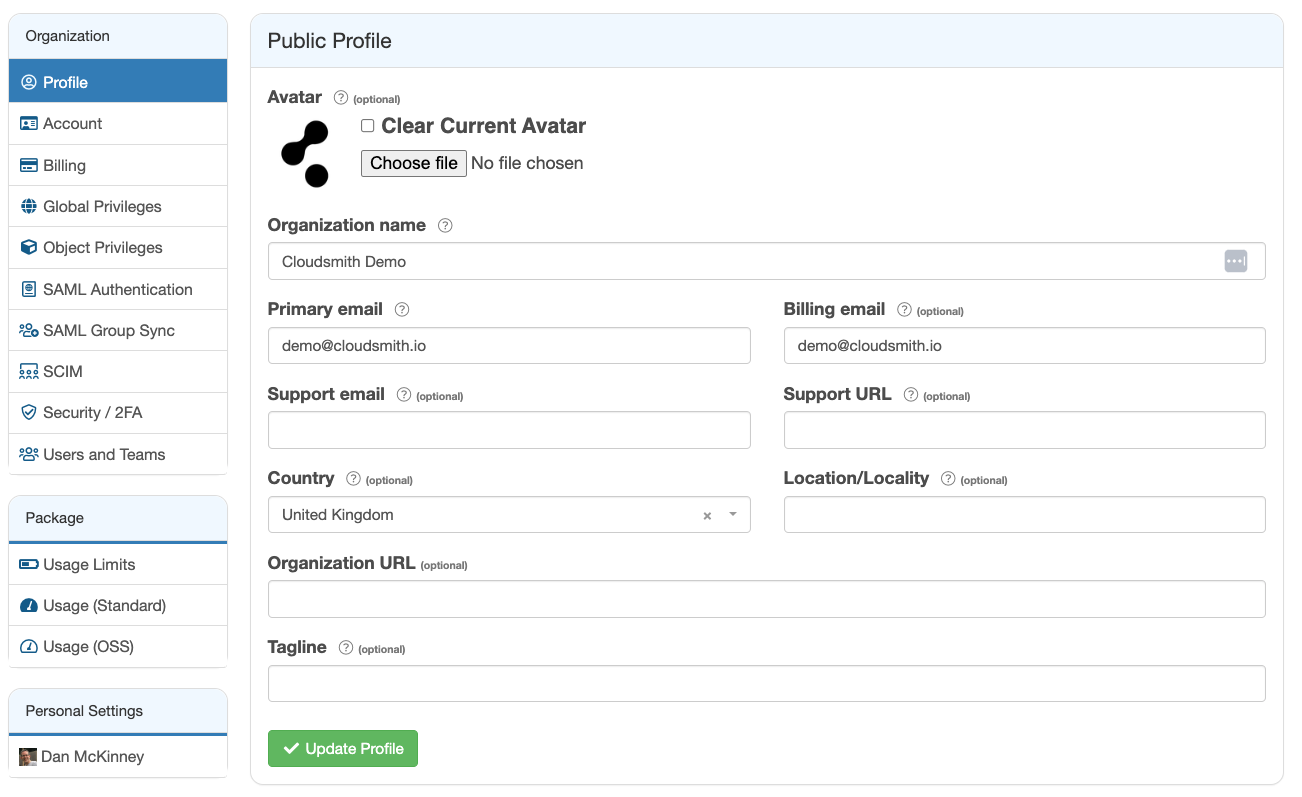
Task: Click the Profile user-circle icon in sidebar
Action: pyautogui.click(x=28, y=82)
